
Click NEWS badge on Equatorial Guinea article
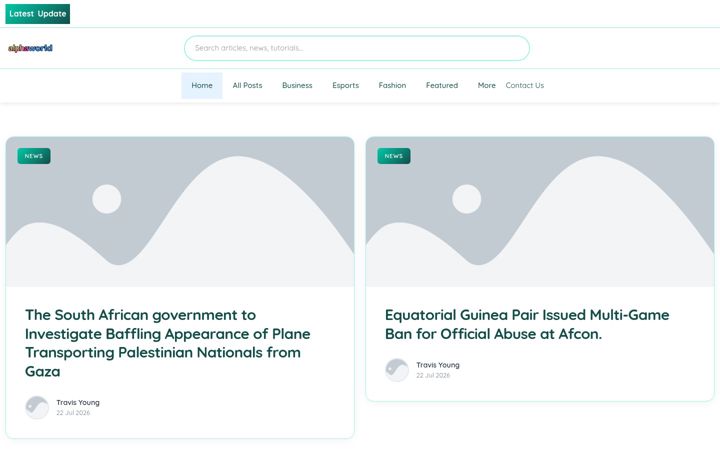point(394,156)
